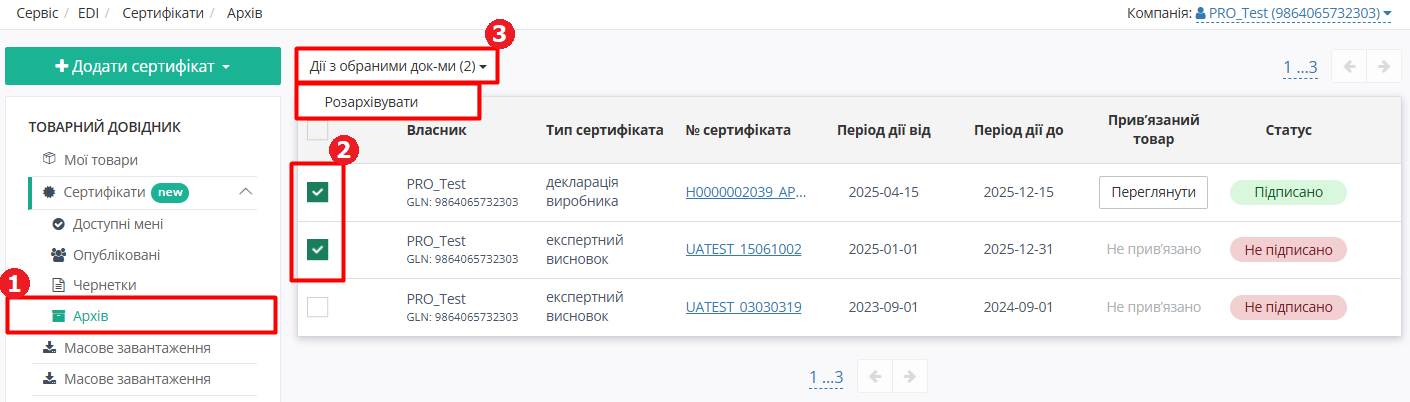Open Чернетки certificates
Image resolution: width=1410 pixels, height=402 pixels.
[x=105, y=285]
